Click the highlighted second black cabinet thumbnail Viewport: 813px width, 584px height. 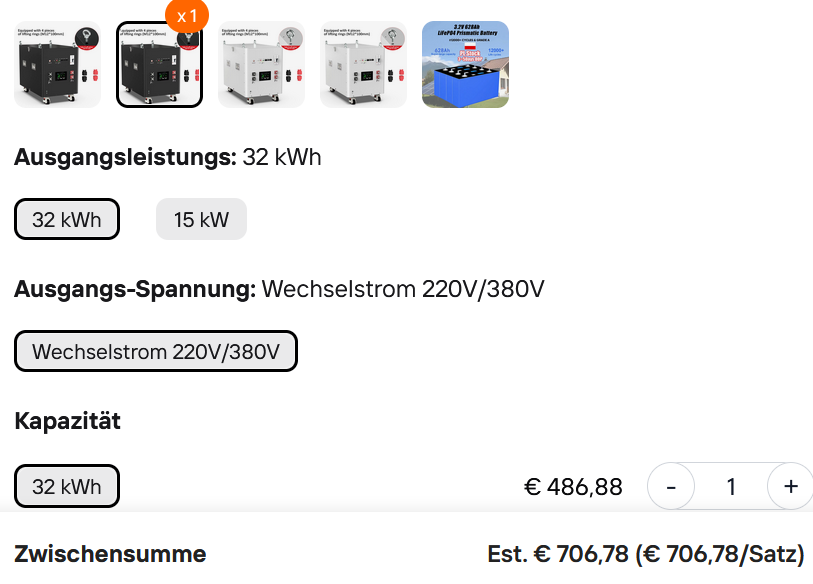pyautogui.click(x=159, y=64)
